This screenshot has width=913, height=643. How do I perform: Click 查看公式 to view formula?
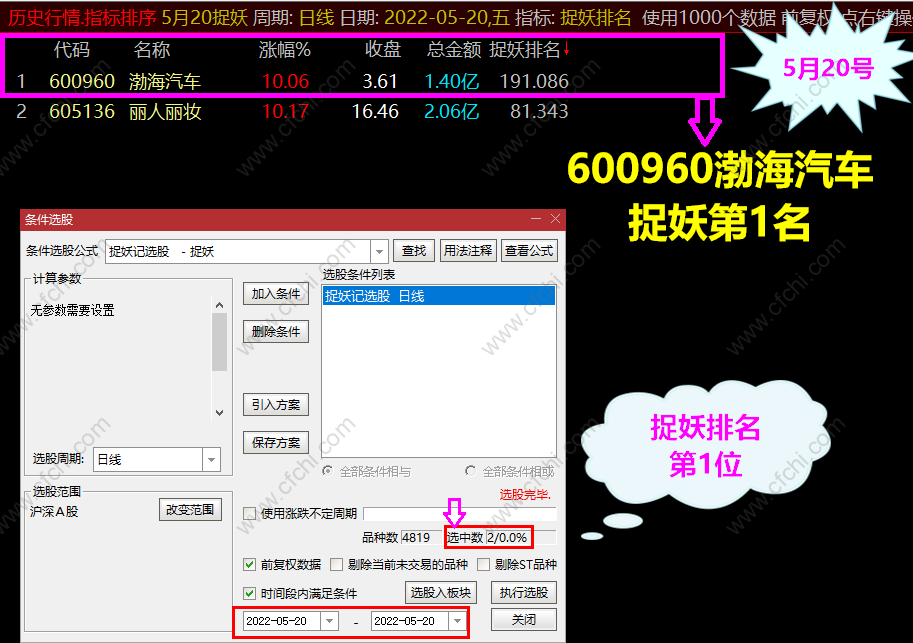point(529,251)
